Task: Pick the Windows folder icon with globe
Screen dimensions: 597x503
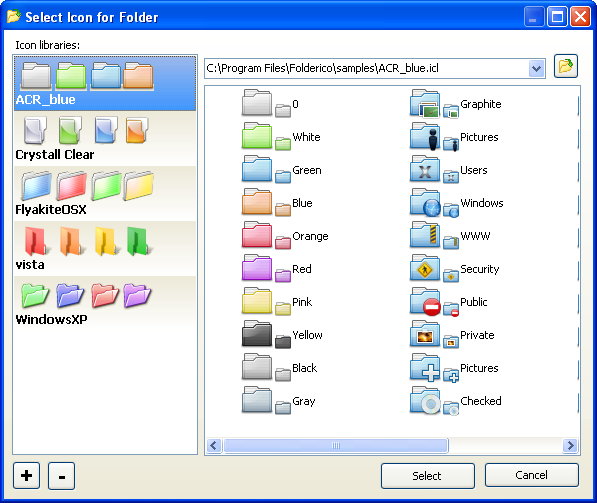Action: [x=457, y=203]
